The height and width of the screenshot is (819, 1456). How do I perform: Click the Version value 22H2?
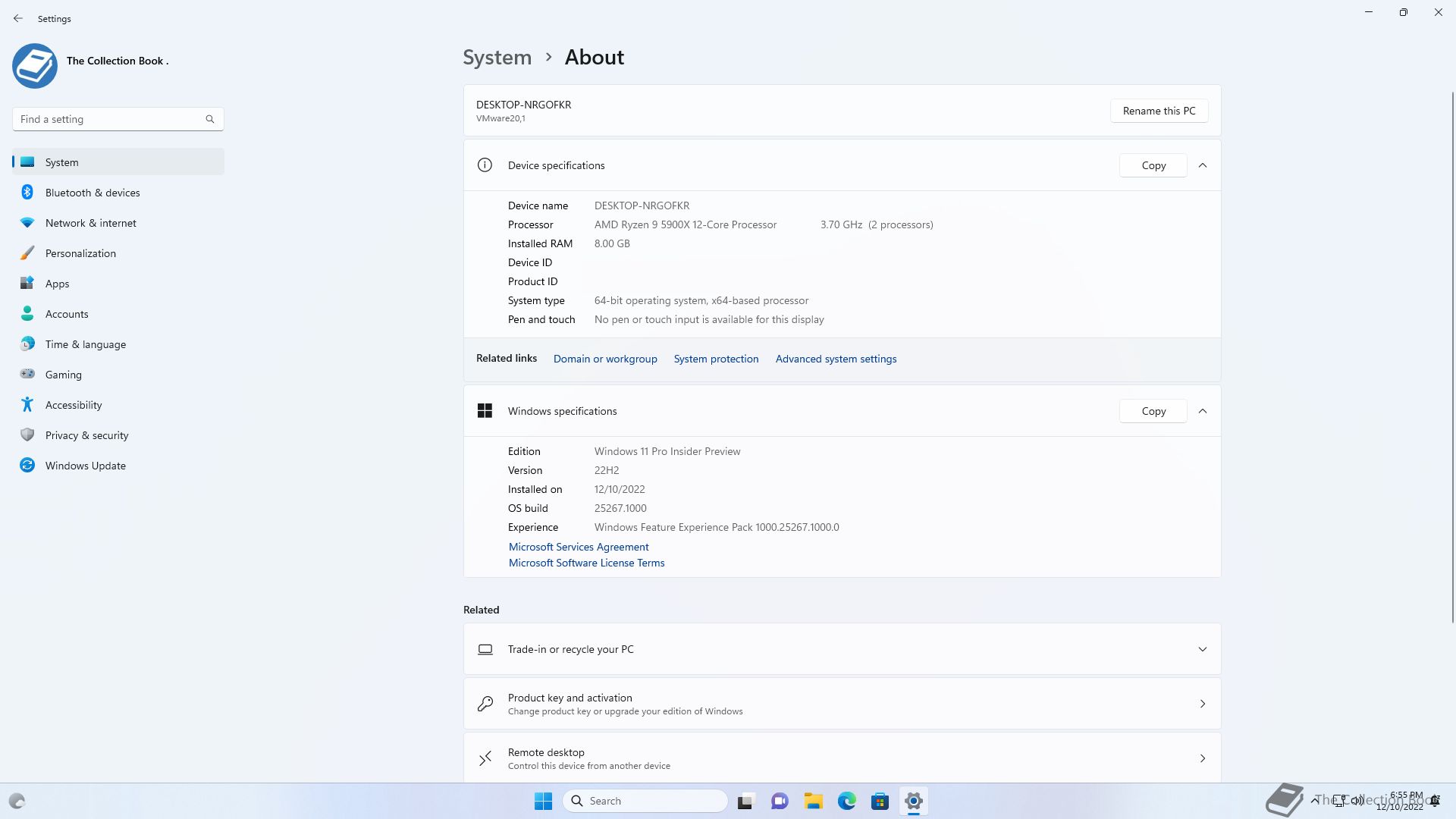tap(607, 470)
